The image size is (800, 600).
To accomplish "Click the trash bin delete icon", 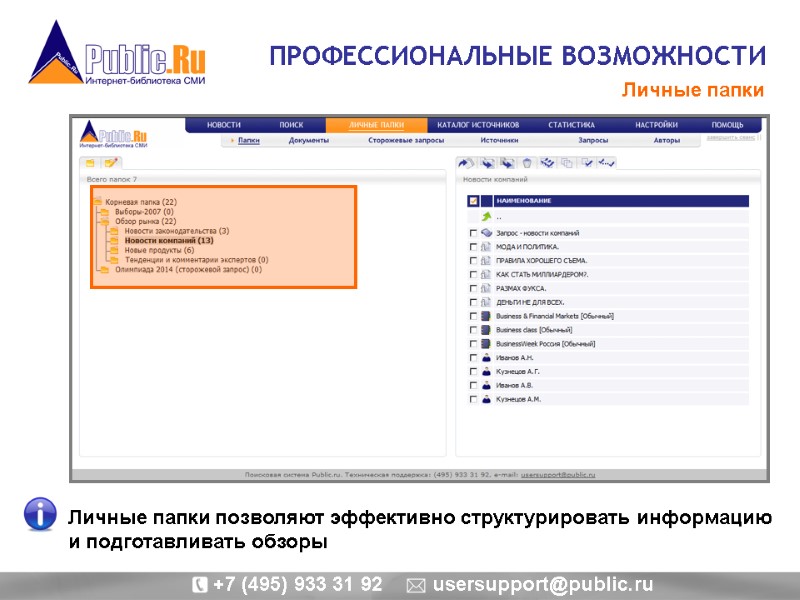I will tap(527, 163).
